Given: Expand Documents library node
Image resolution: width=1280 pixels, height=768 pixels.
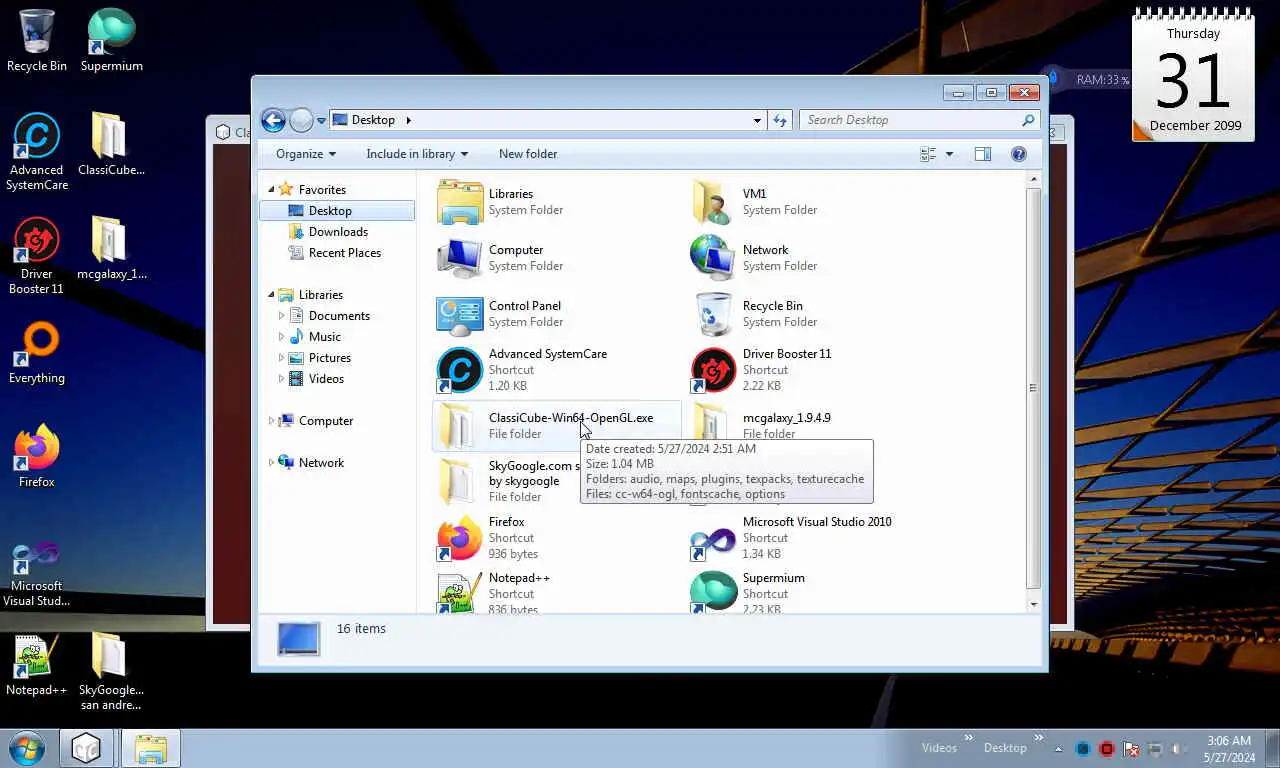Looking at the screenshot, I should tap(281, 316).
